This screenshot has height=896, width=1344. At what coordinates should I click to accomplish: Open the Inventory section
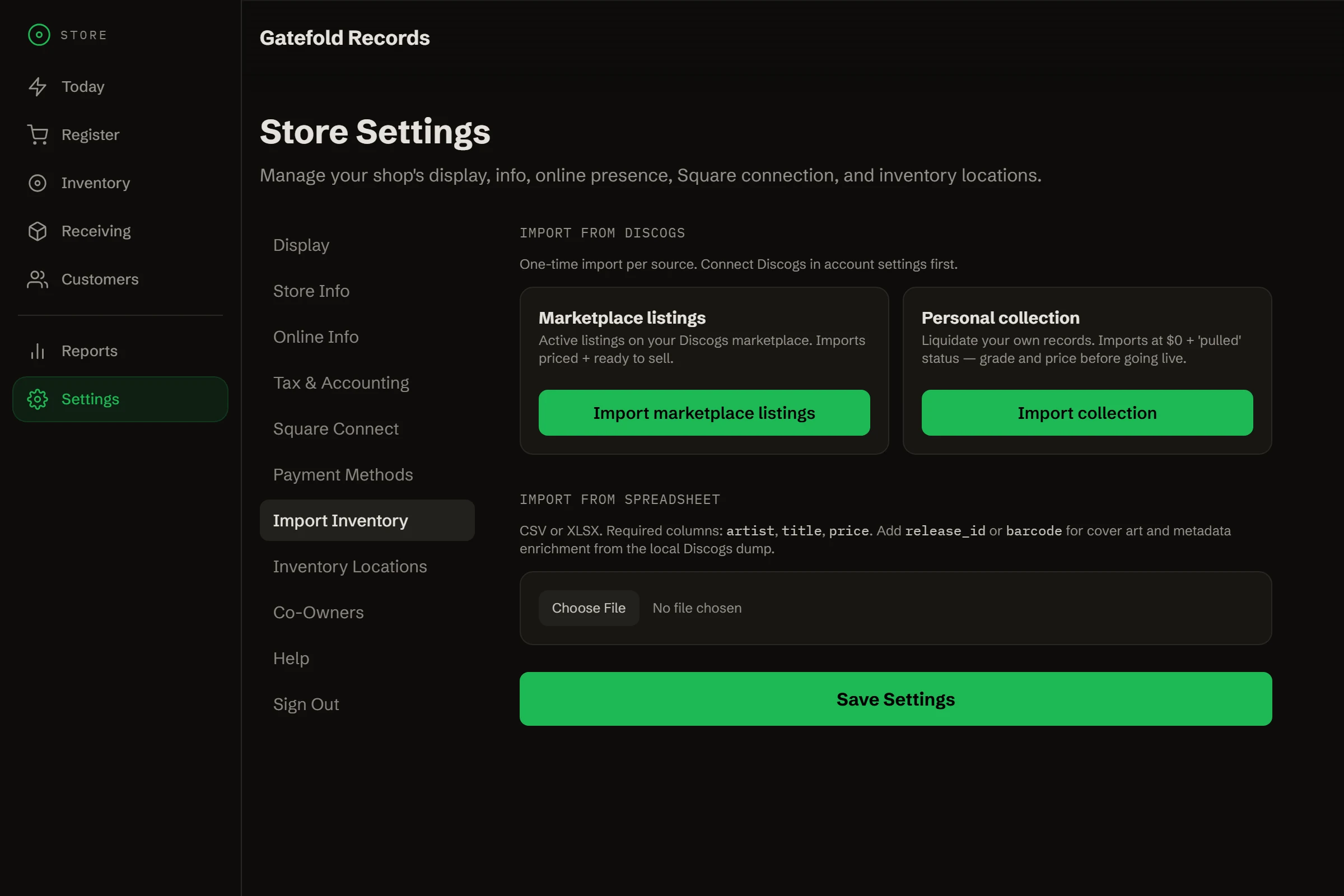pos(120,183)
